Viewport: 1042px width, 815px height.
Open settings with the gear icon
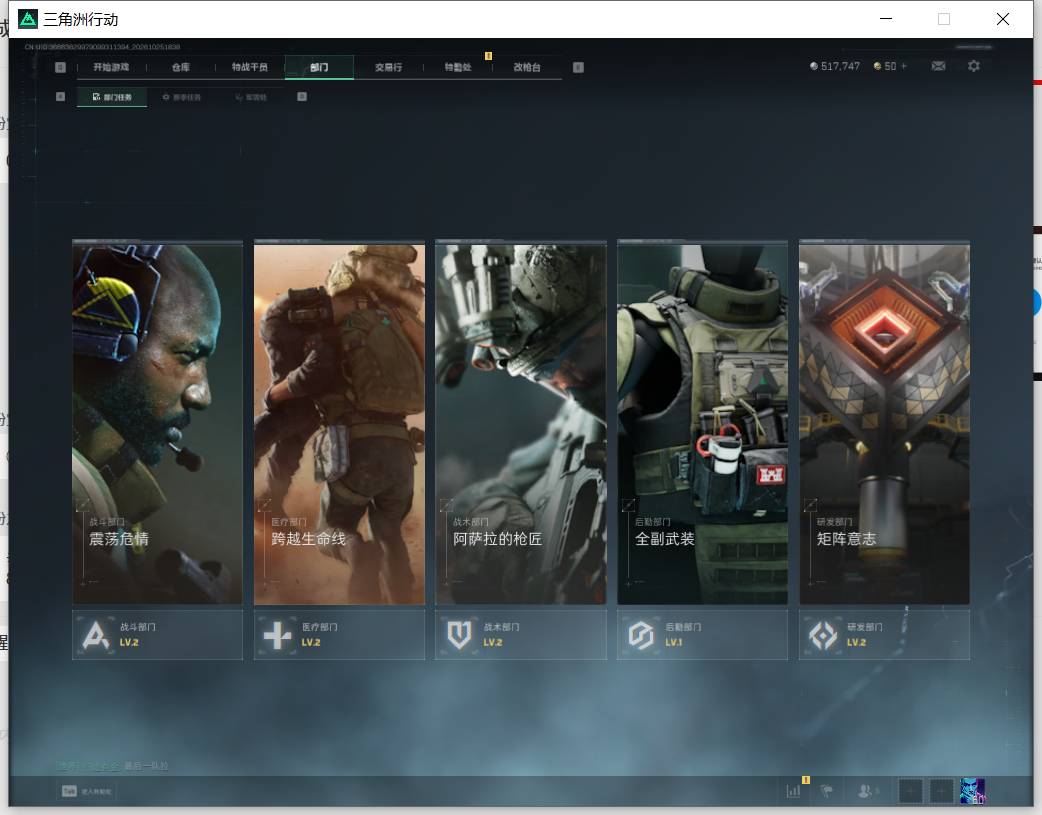974,66
